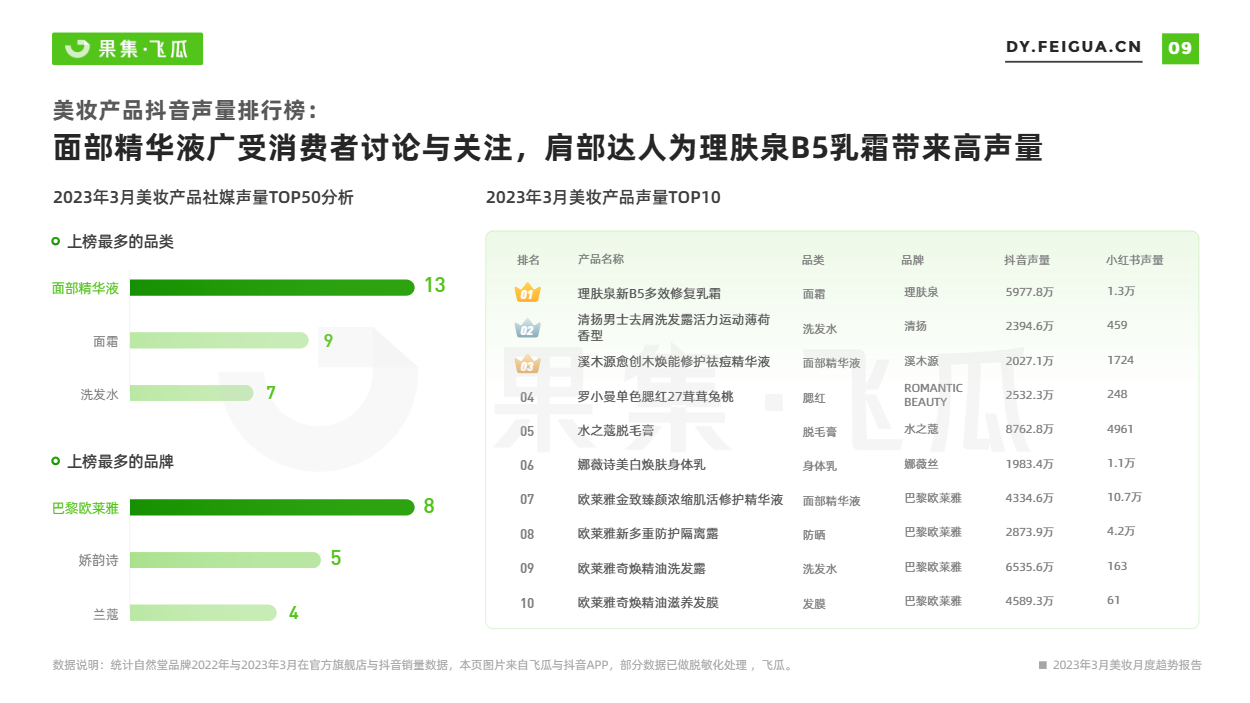Select product 欧莱雅新多重防护隔离露
The image size is (1250, 703).
click(x=648, y=534)
